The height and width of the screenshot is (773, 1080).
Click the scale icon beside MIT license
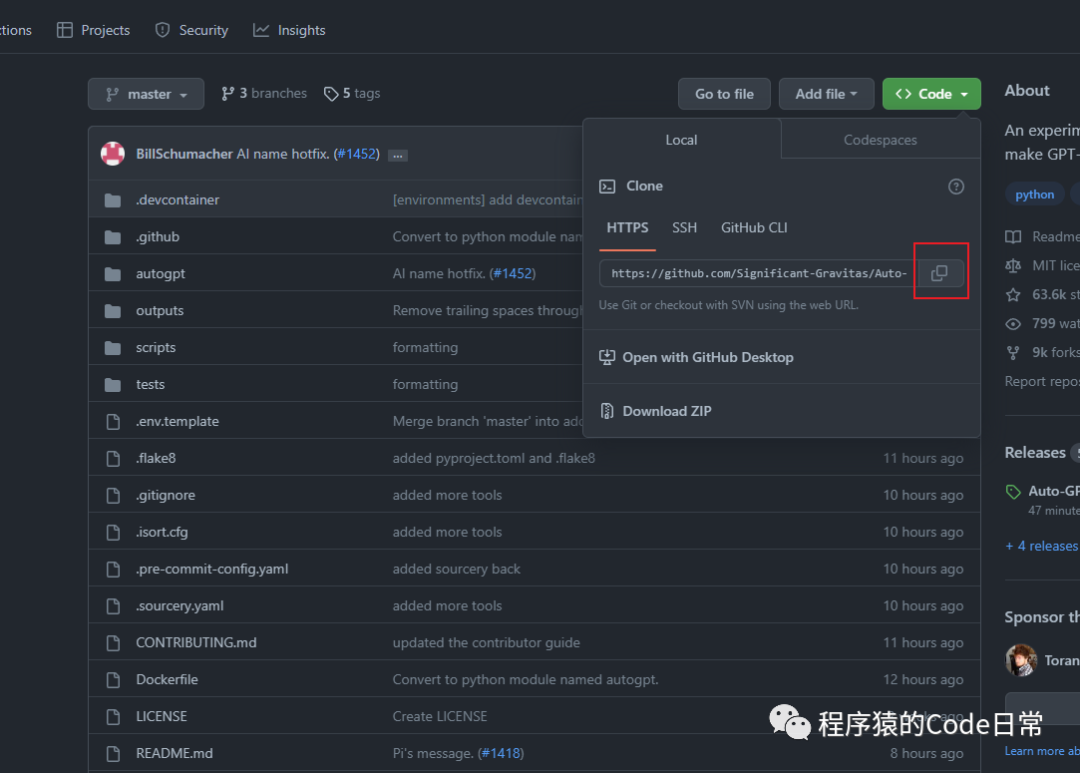click(x=1013, y=266)
